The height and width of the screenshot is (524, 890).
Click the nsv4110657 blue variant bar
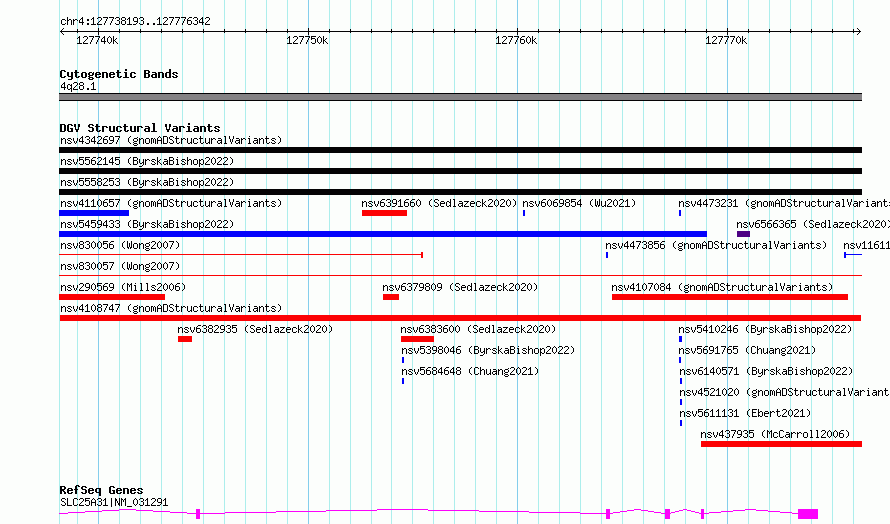tap(94, 213)
